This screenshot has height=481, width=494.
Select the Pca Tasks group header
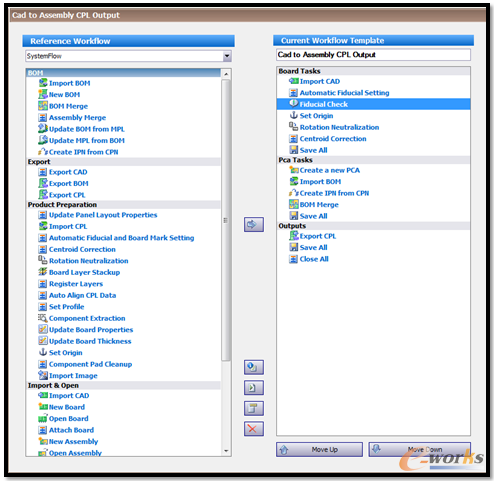coord(373,160)
